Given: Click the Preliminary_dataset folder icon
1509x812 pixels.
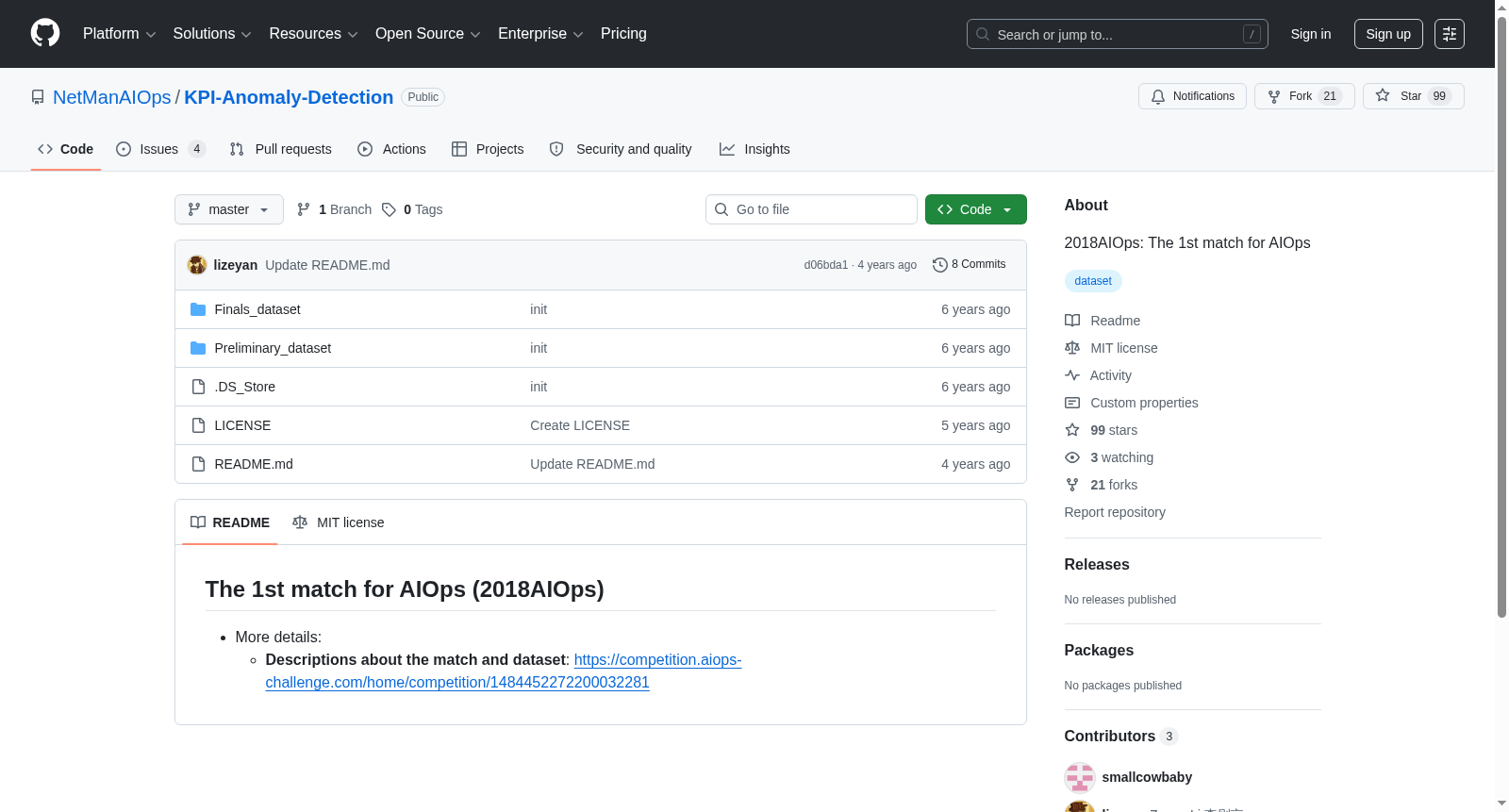Looking at the screenshot, I should coord(198,348).
